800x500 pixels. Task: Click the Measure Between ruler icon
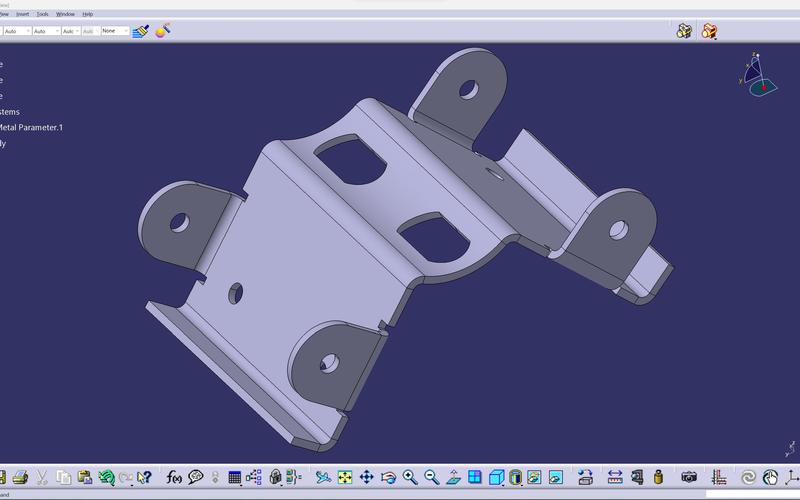point(615,478)
